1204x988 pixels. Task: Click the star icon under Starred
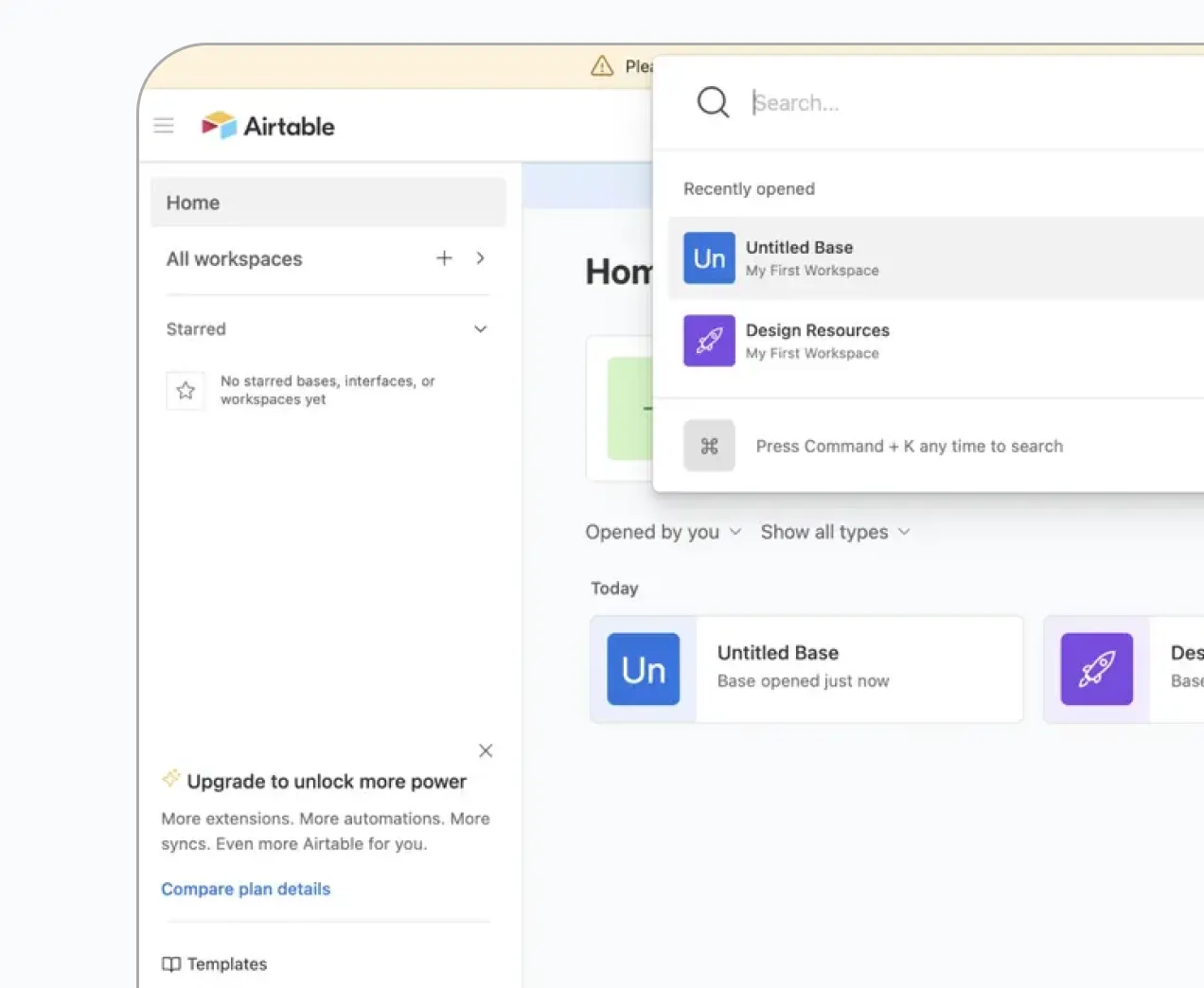(186, 390)
